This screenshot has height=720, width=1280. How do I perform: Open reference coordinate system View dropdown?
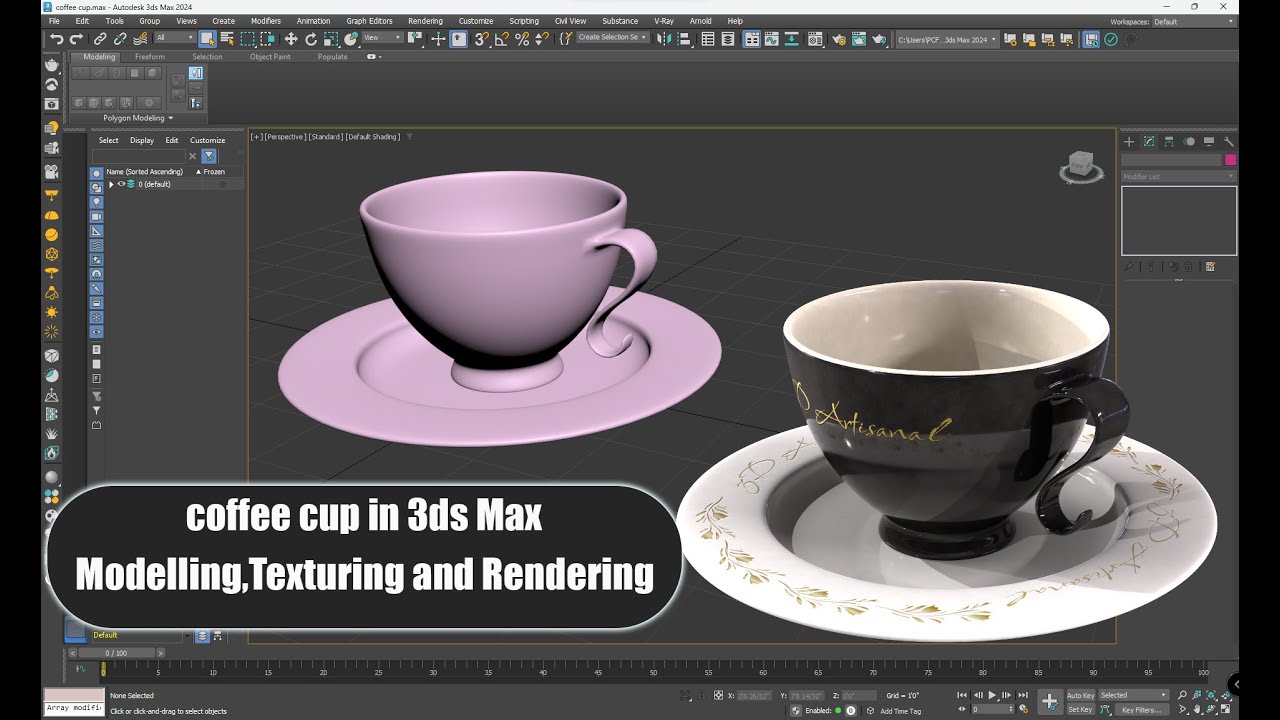pyautogui.click(x=382, y=38)
